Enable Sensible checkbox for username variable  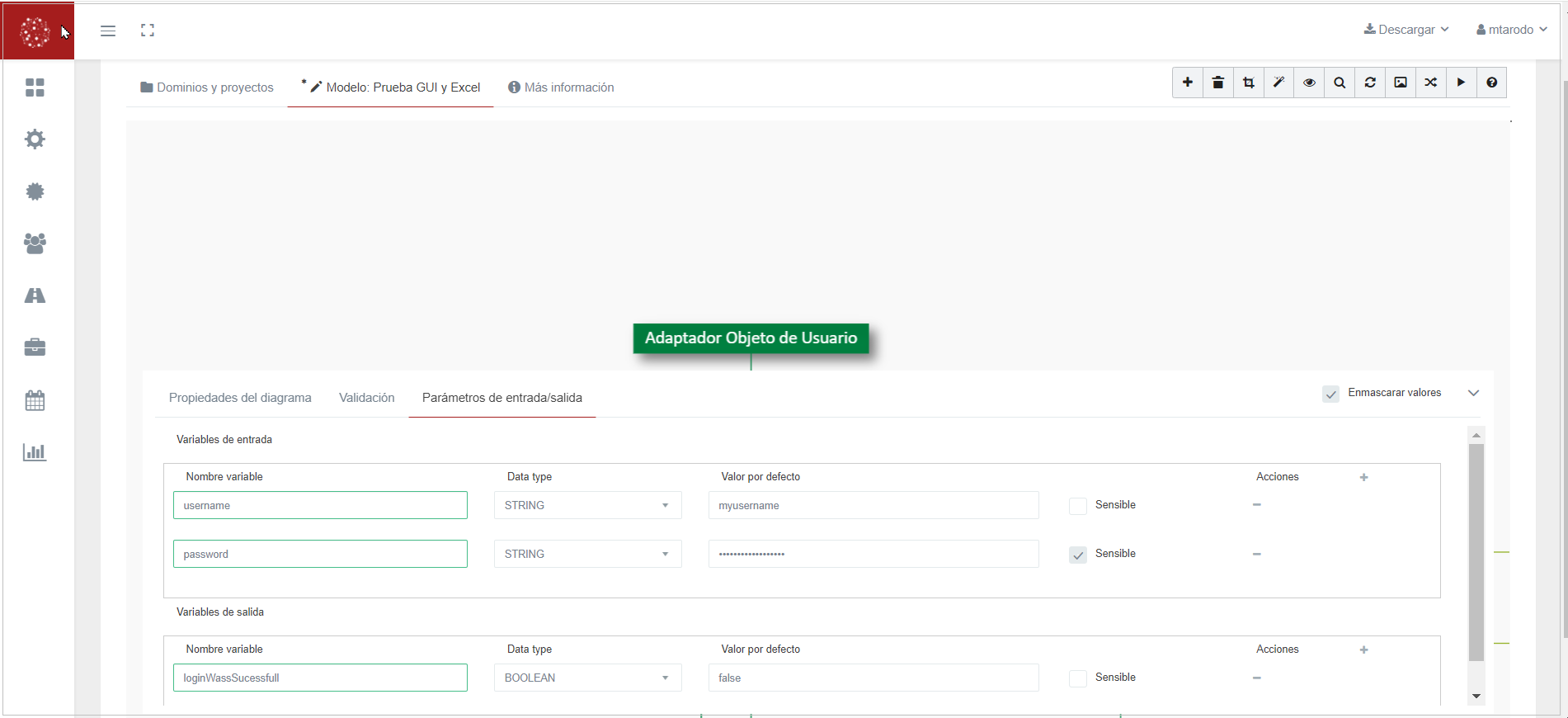tap(1077, 506)
